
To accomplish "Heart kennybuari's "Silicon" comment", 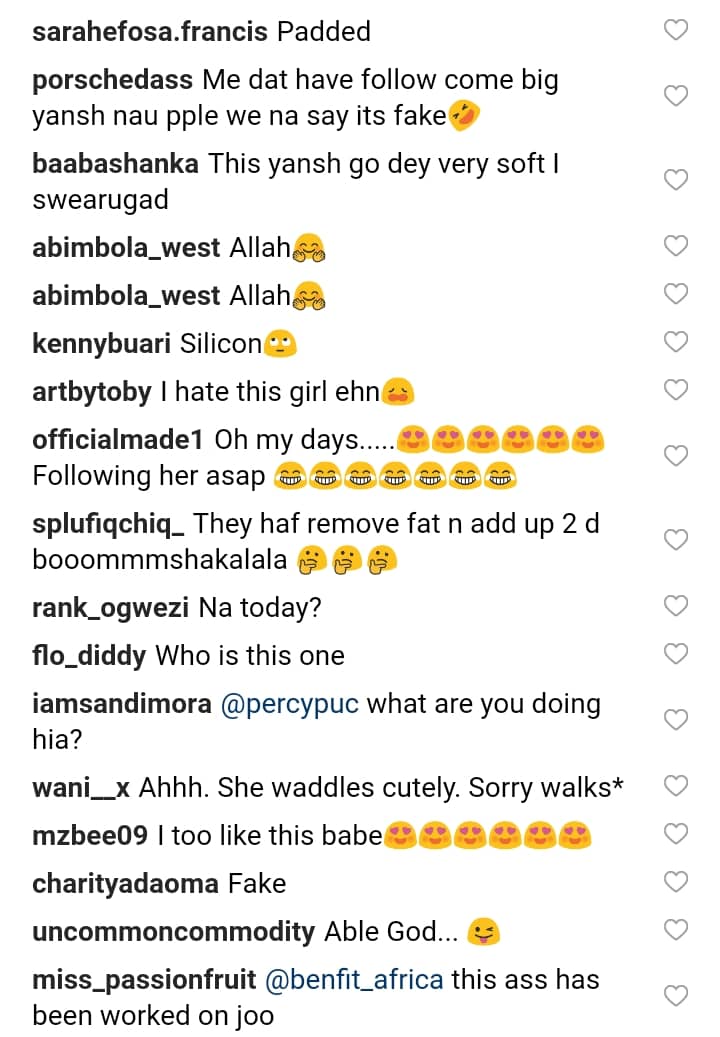I will tap(677, 342).
